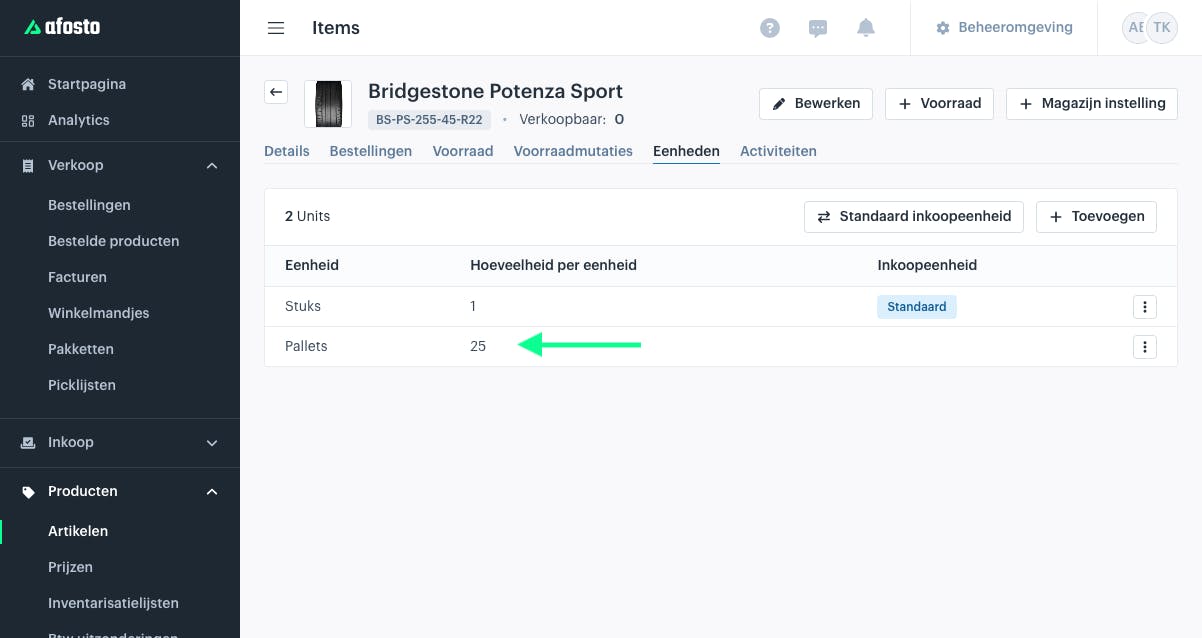Switch to the Voorraadmutaties tab
This screenshot has width=1202, height=638.
click(x=573, y=151)
